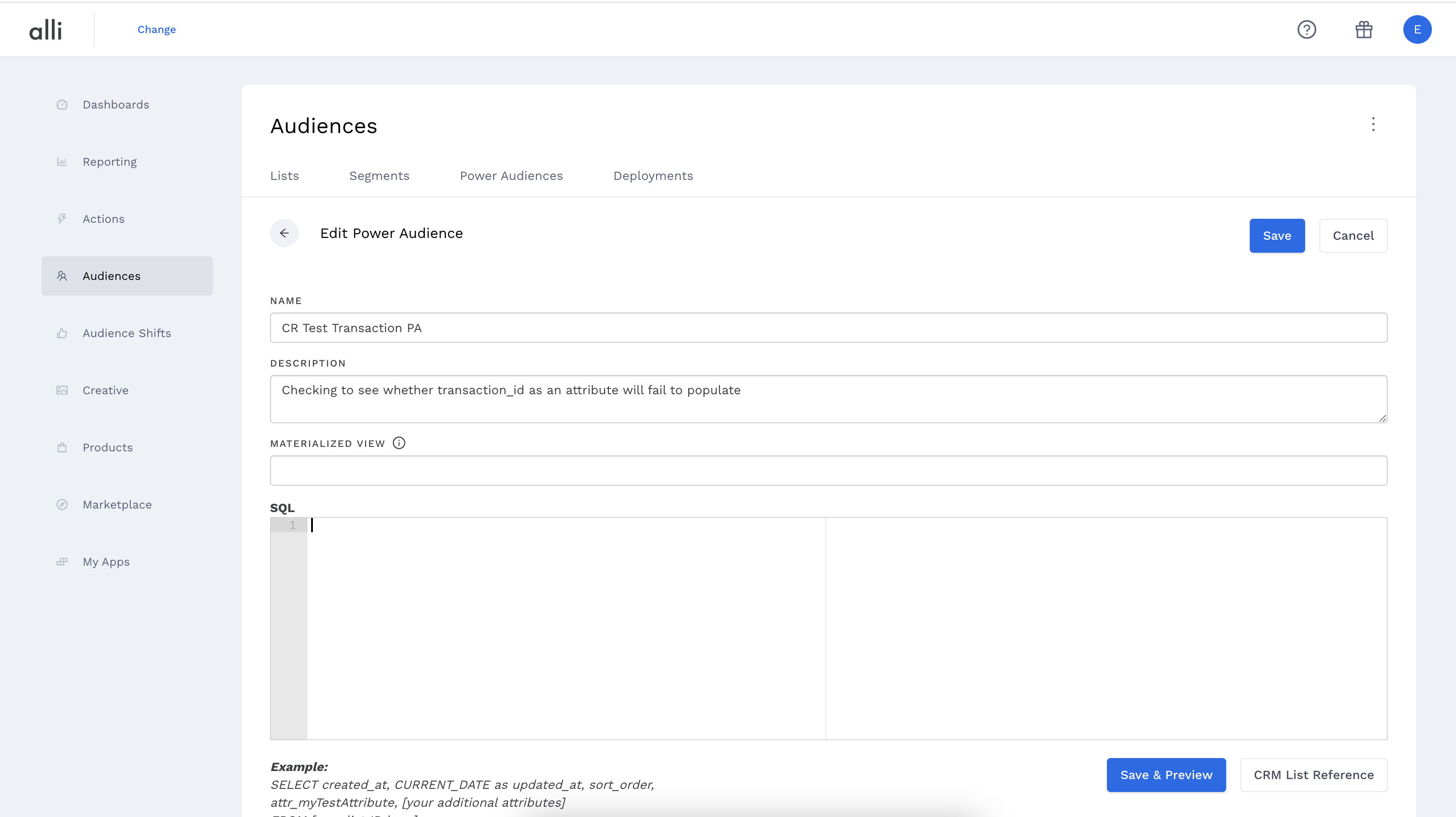Open the three-dot options menu
Image resolution: width=1456 pixels, height=817 pixels.
point(1373,125)
